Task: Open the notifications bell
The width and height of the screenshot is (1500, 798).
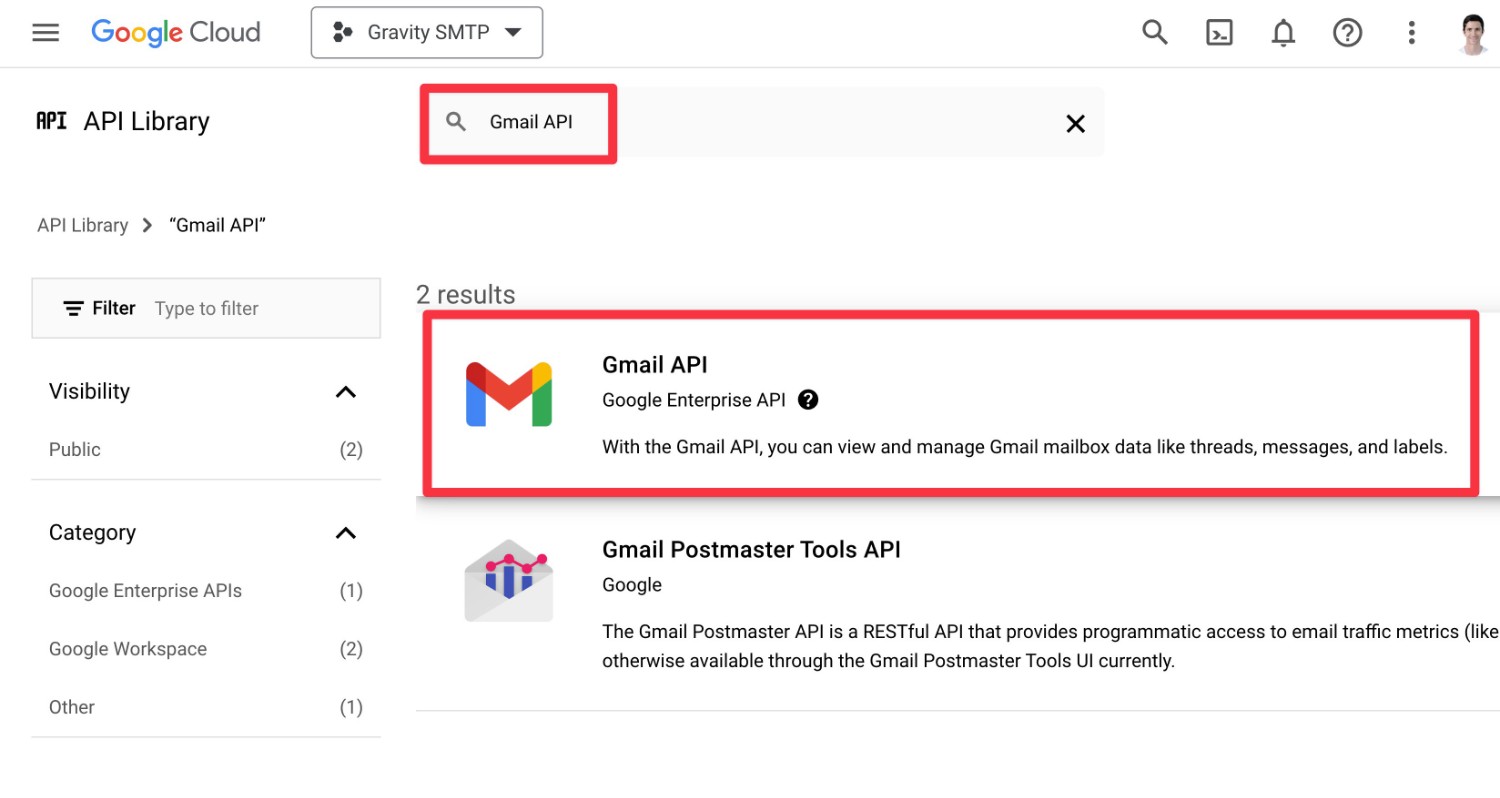Action: point(1283,33)
